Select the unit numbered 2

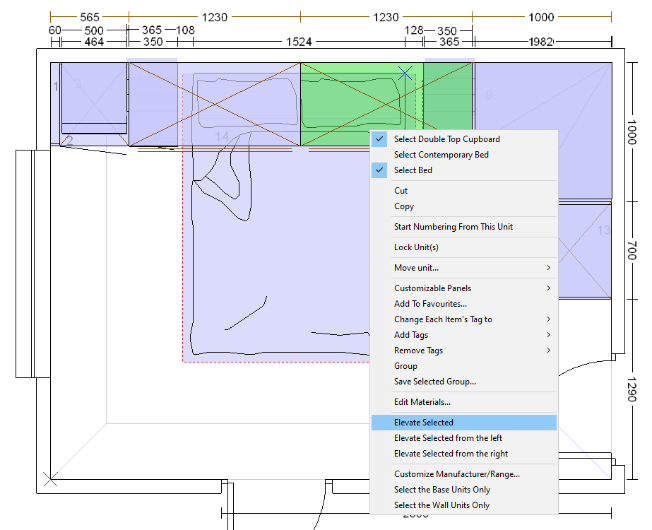(69, 141)
